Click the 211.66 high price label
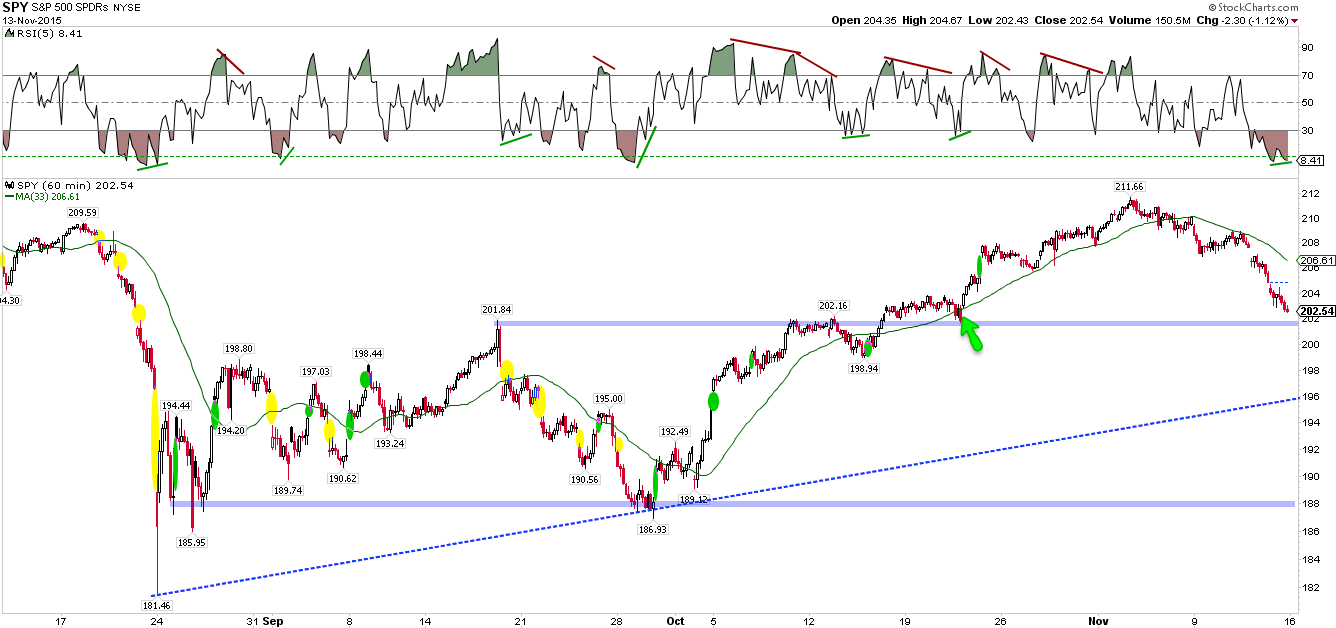Viewport: 1336px width, 628px height. 1132,187
